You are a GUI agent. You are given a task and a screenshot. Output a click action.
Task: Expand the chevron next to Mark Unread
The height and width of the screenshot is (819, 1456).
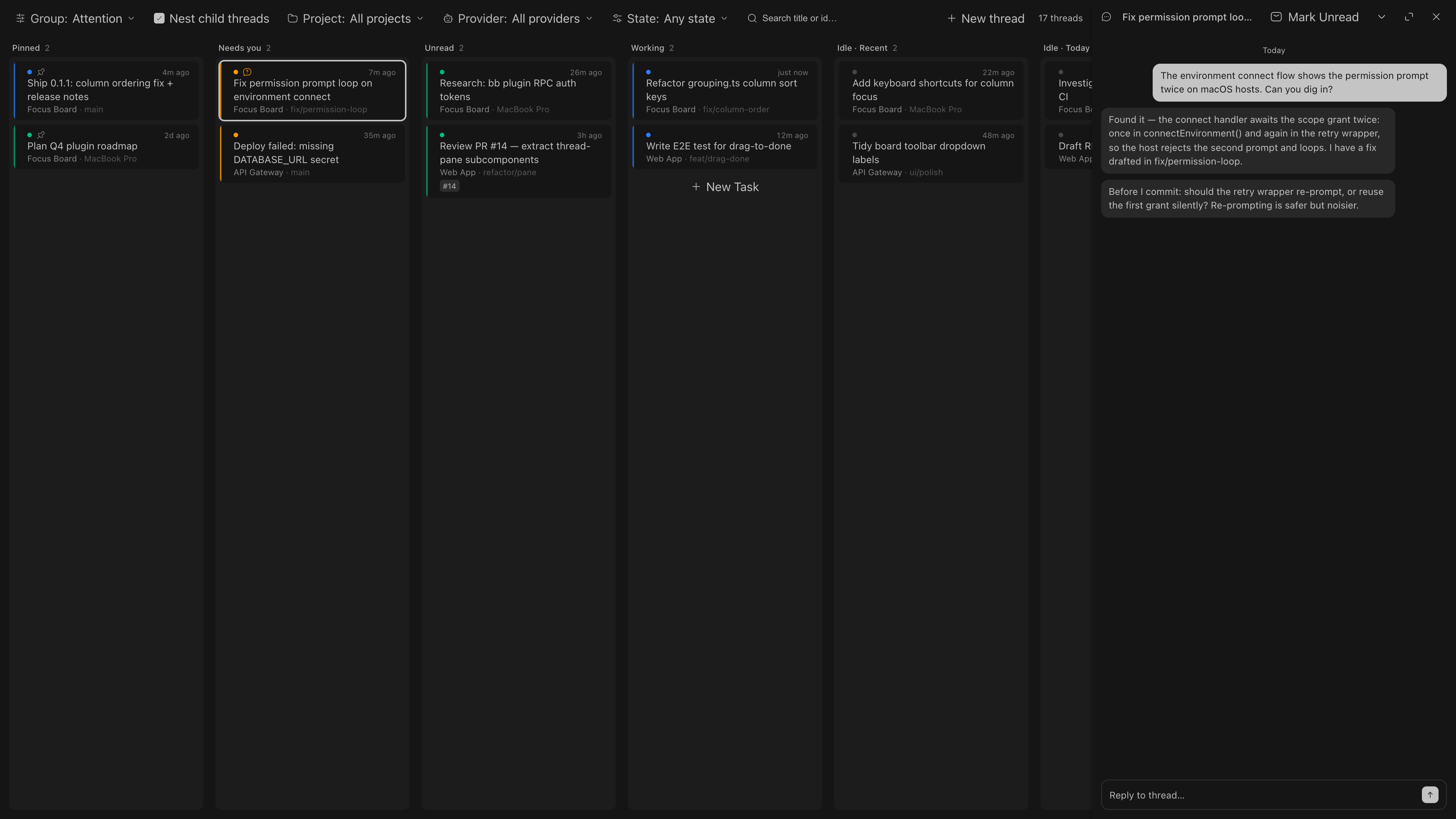tap(1381, 17)
